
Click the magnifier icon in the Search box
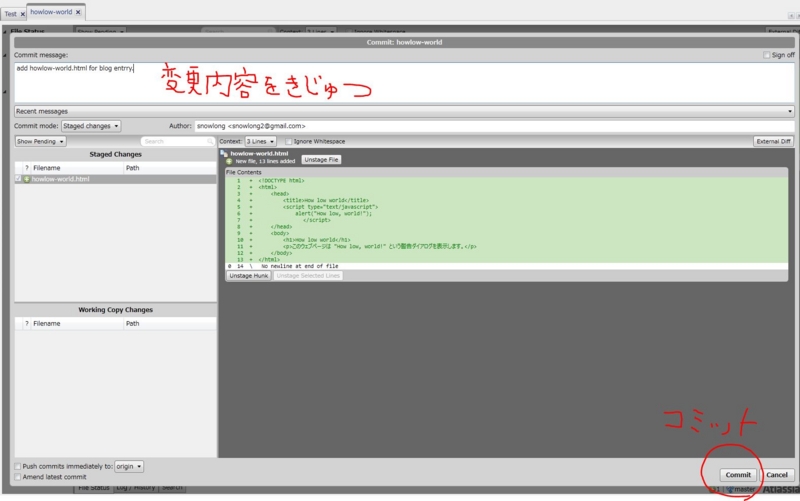click(x=210, y=141)
